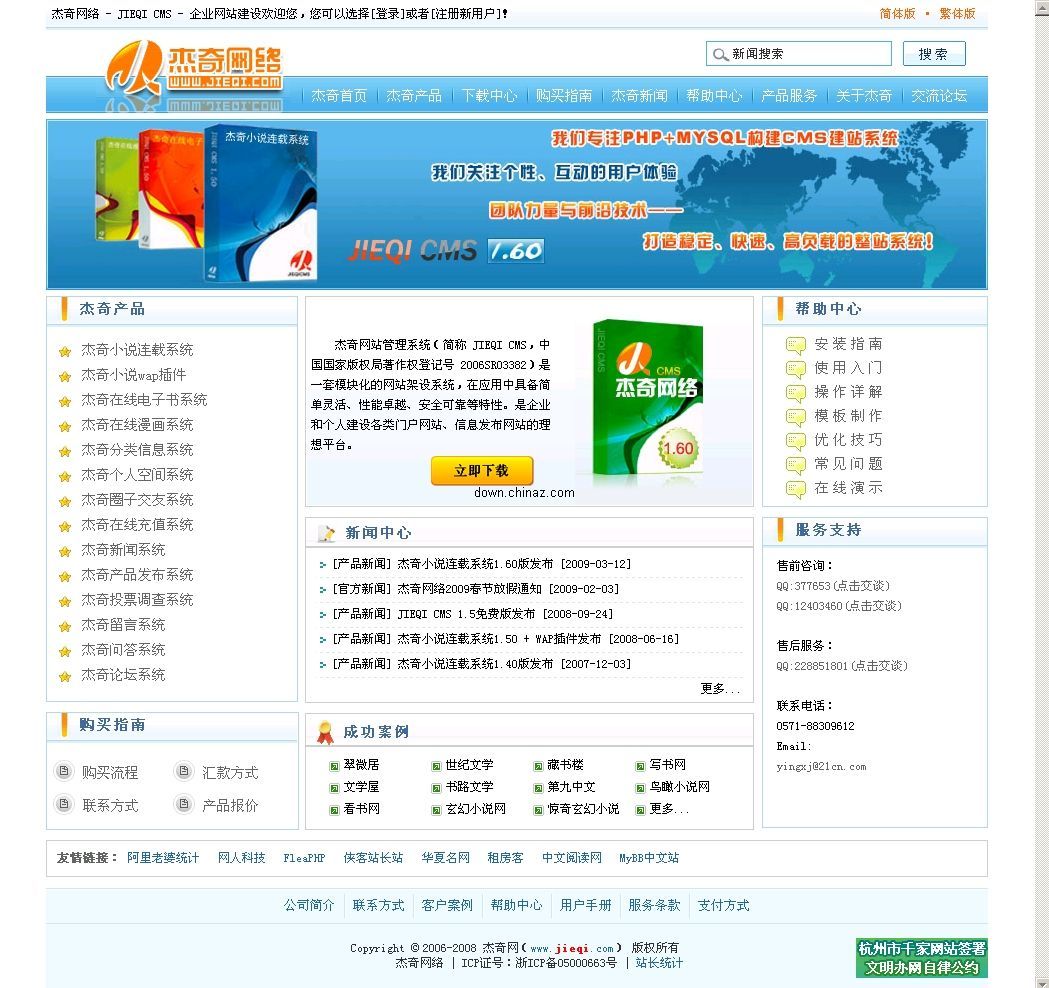Click the speech bubble icon next to 在线演示
This screenshot has width=1049, height=988.
pos(795,490)
